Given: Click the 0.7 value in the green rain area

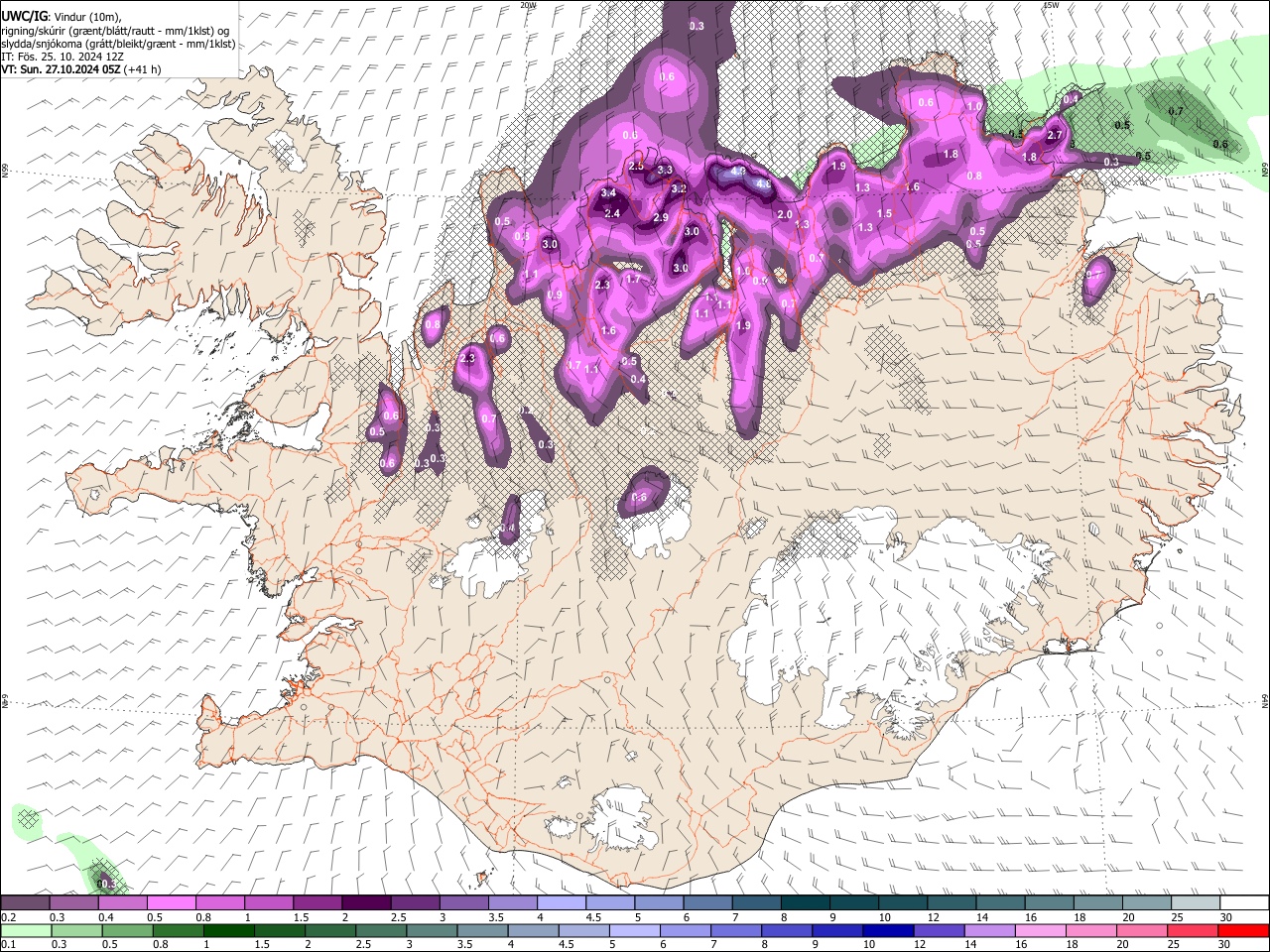Looking at the screenshot, I should coord(1176,111).
